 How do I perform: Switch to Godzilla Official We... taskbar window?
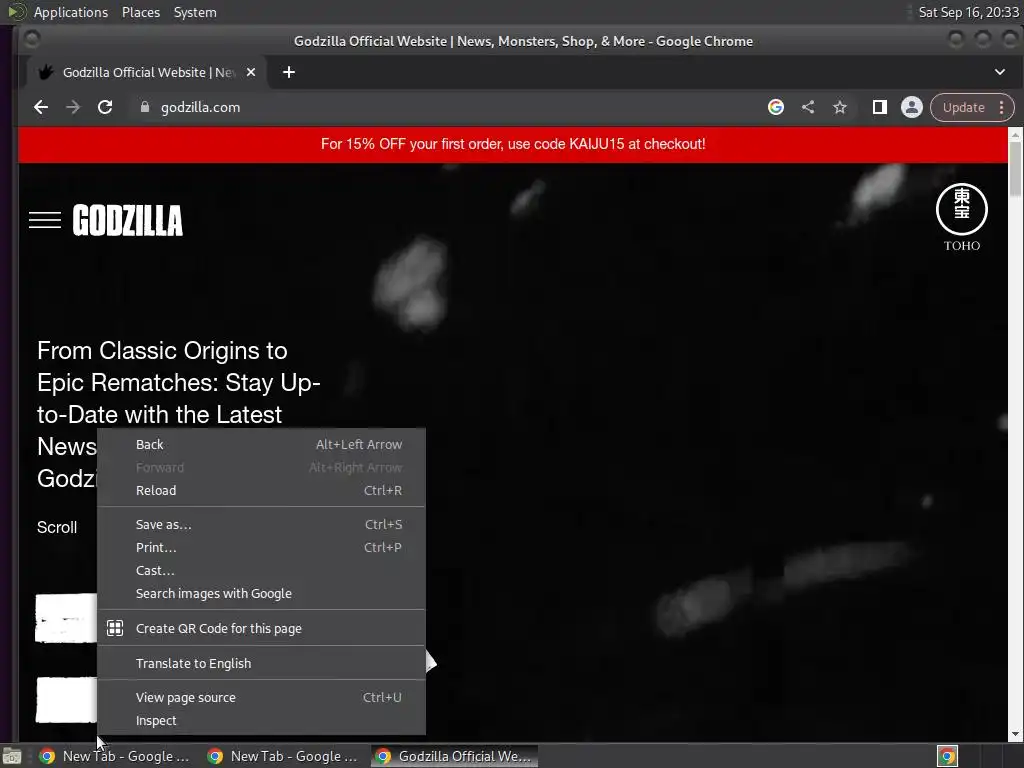[455, 756]
